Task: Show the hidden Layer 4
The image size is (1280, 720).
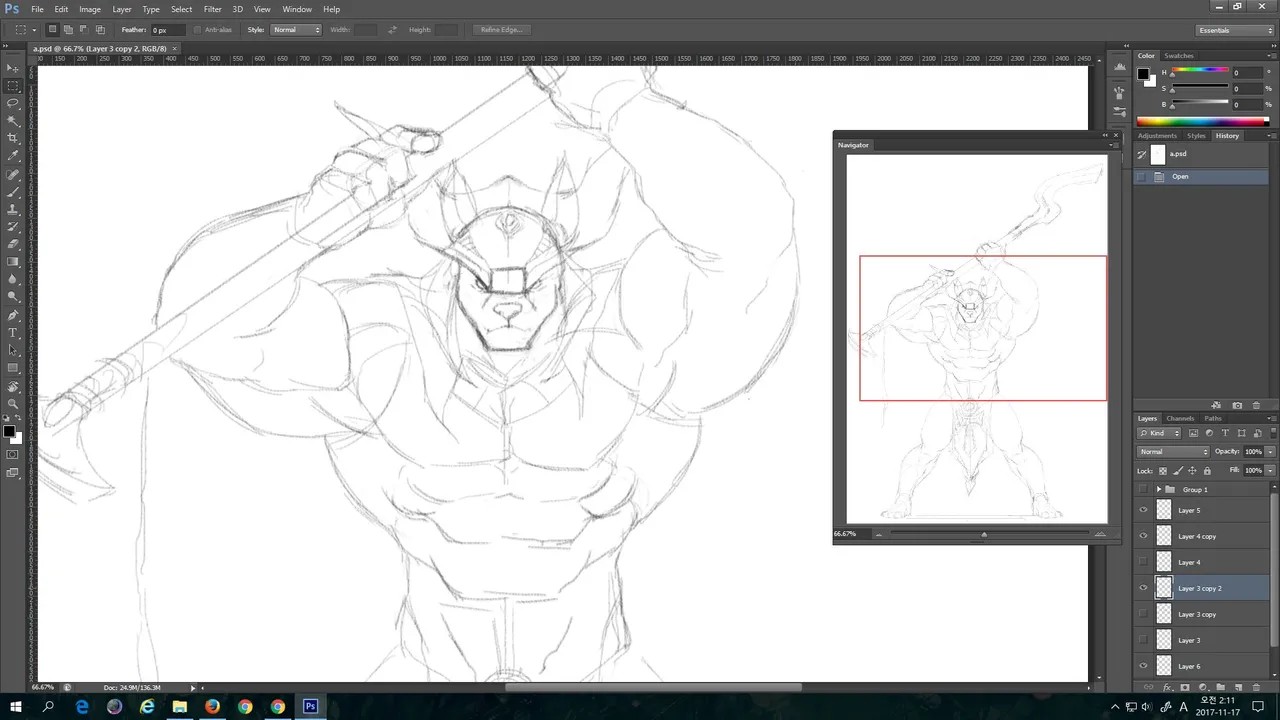Action: 1144,562
